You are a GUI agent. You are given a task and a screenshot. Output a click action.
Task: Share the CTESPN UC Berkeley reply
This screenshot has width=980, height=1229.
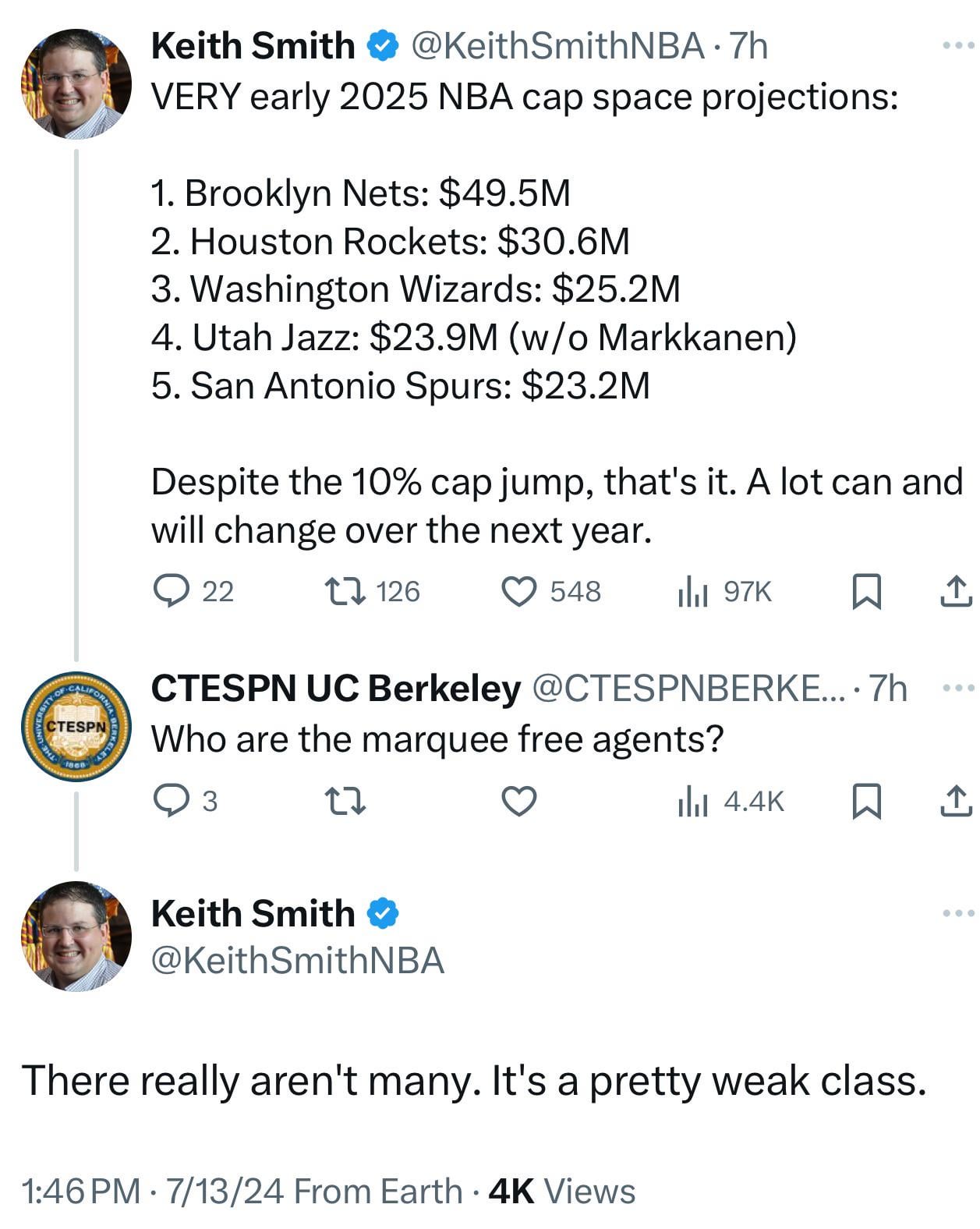tap(955, 802)
